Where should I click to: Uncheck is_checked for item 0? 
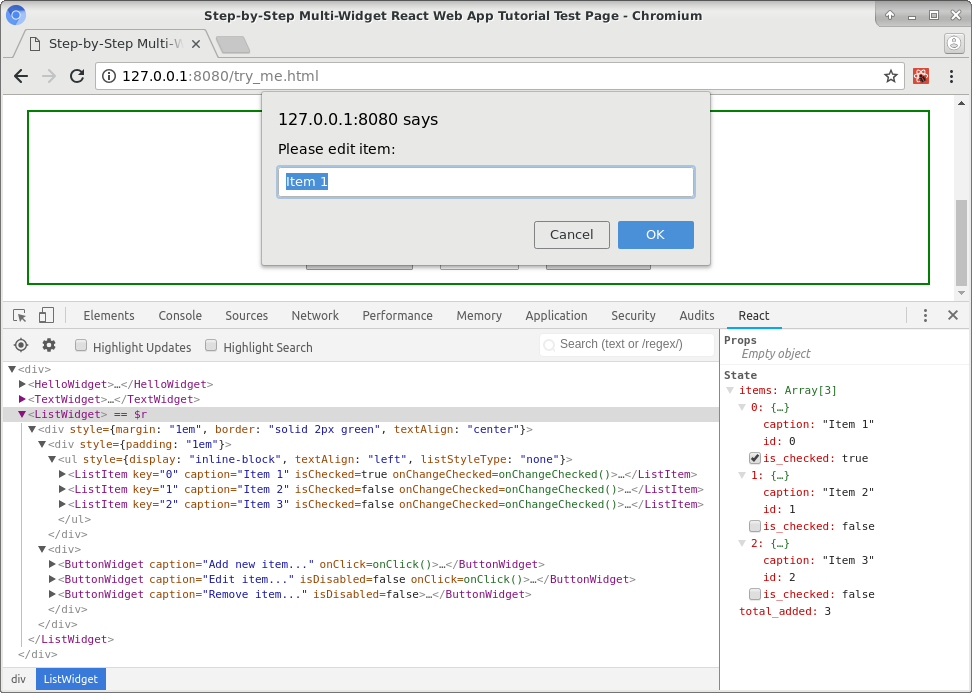pos(754,458)
